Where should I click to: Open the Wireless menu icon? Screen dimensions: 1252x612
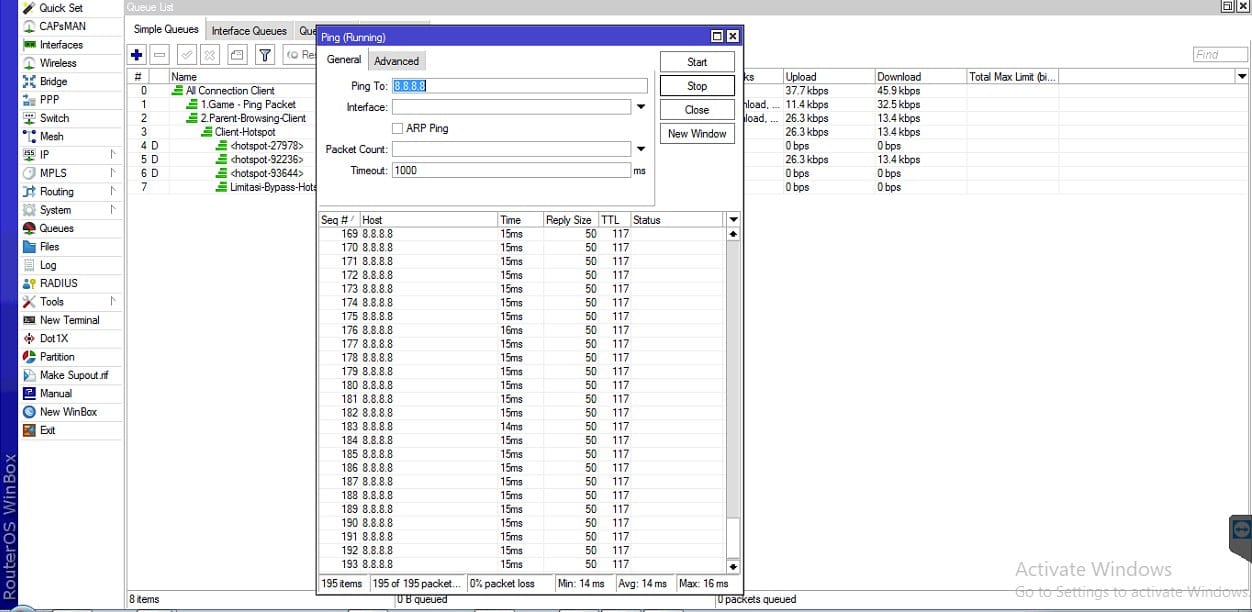click(30, 63)
